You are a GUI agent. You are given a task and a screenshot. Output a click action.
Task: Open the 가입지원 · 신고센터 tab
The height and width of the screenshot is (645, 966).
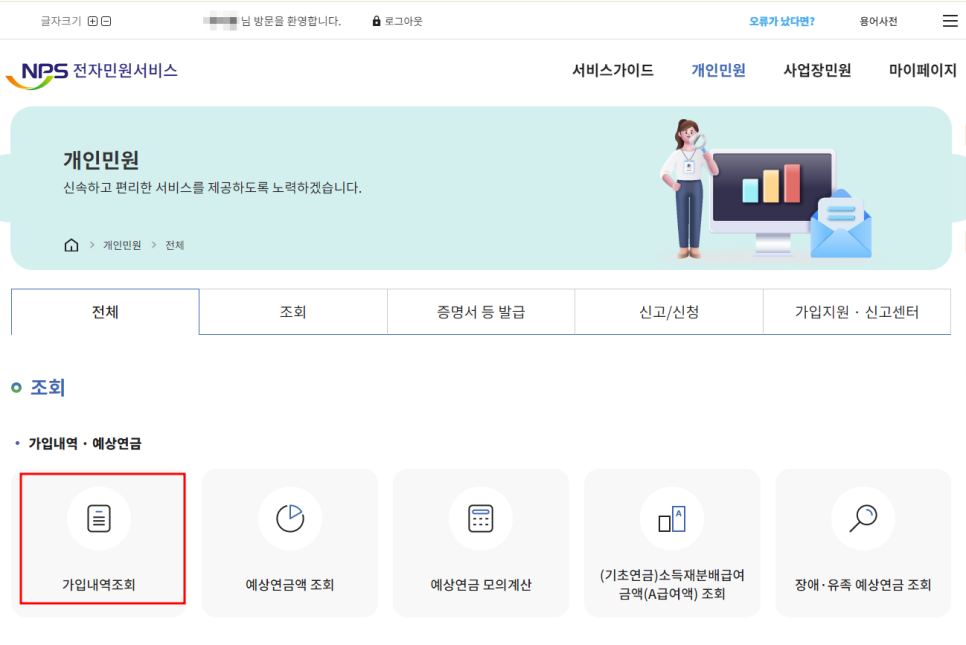point(857,311)
